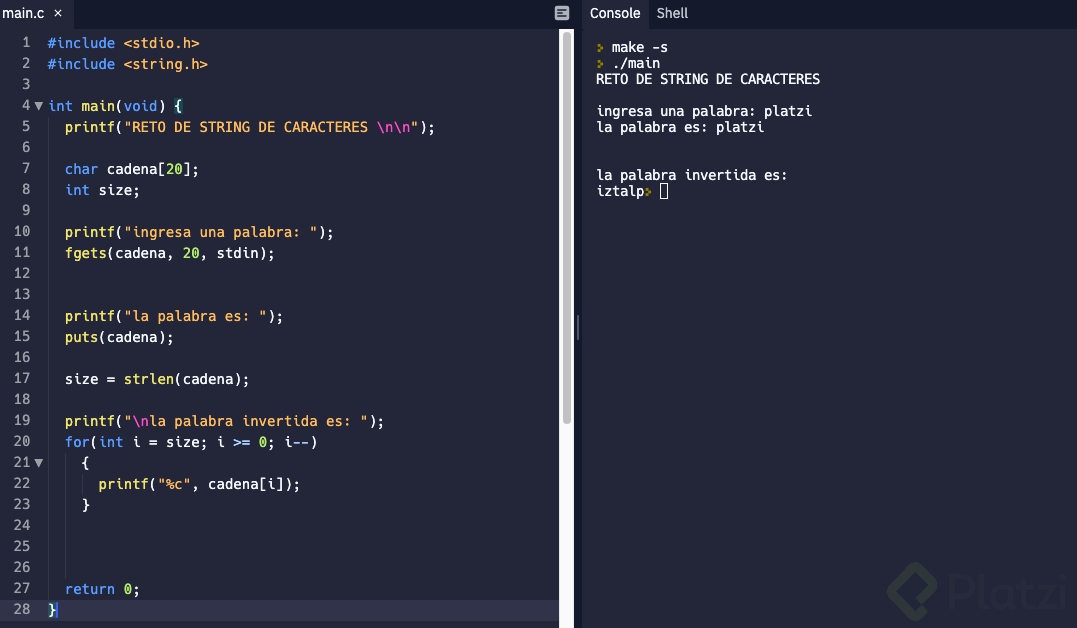Image resolution: width=1077 pixels, height=628 pixels.
Task: Close the main.c editor tab
Action: [x=58, y=13]
